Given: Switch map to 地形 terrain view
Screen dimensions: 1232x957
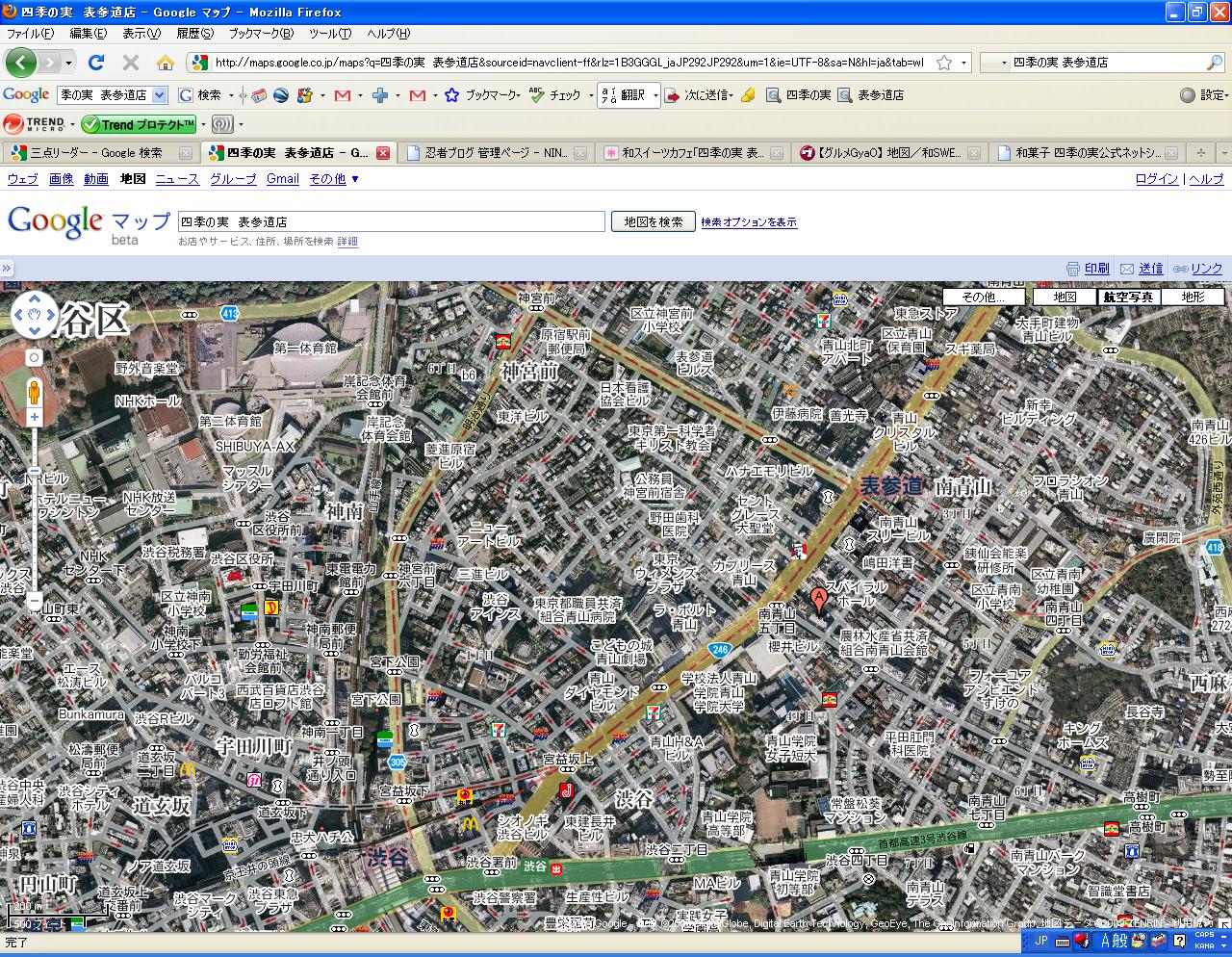Looking at the screenshot, I should pos(1193,297).
